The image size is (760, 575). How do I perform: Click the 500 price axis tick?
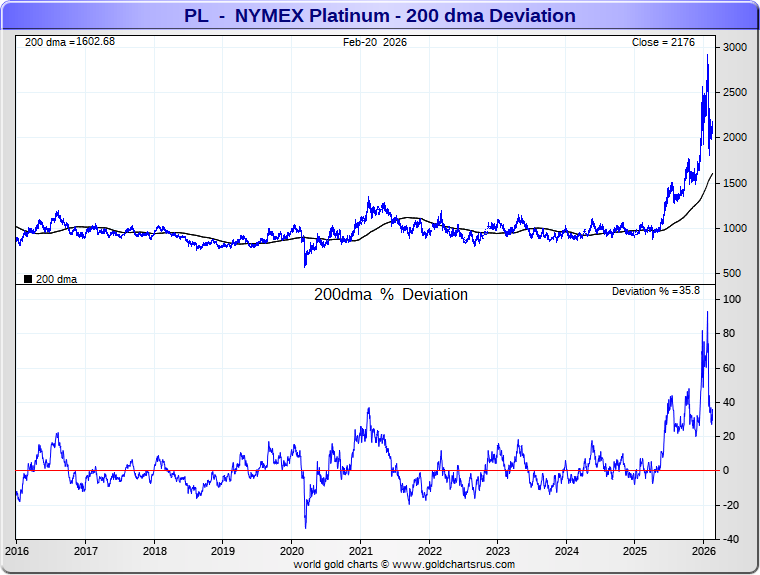(x=732, y=274)
